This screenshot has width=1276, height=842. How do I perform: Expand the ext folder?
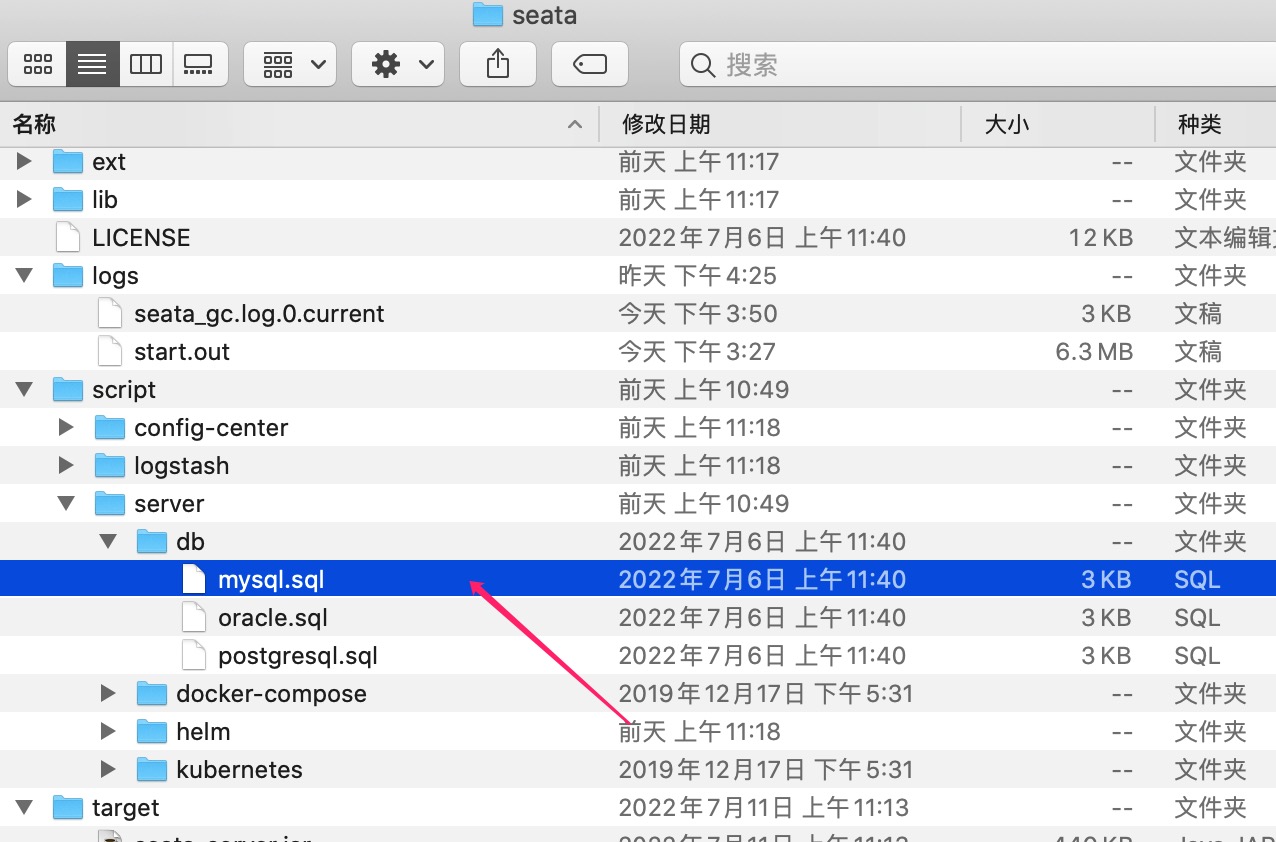point(24,161)
